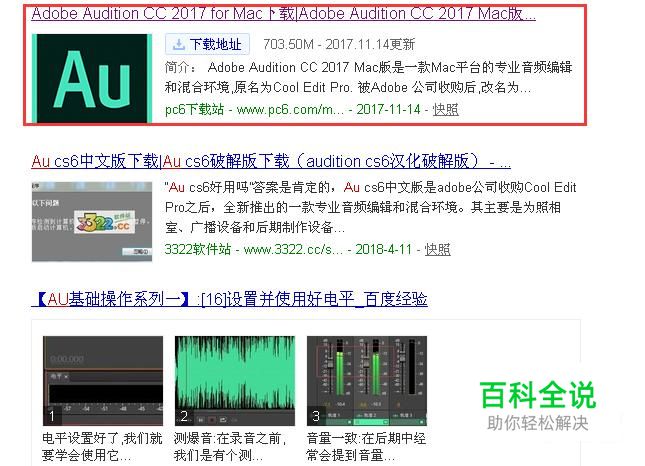Click the caption 音量一致:在后期中经常会提到音量
The image size is (645, 466).
(x=366, y=447)
